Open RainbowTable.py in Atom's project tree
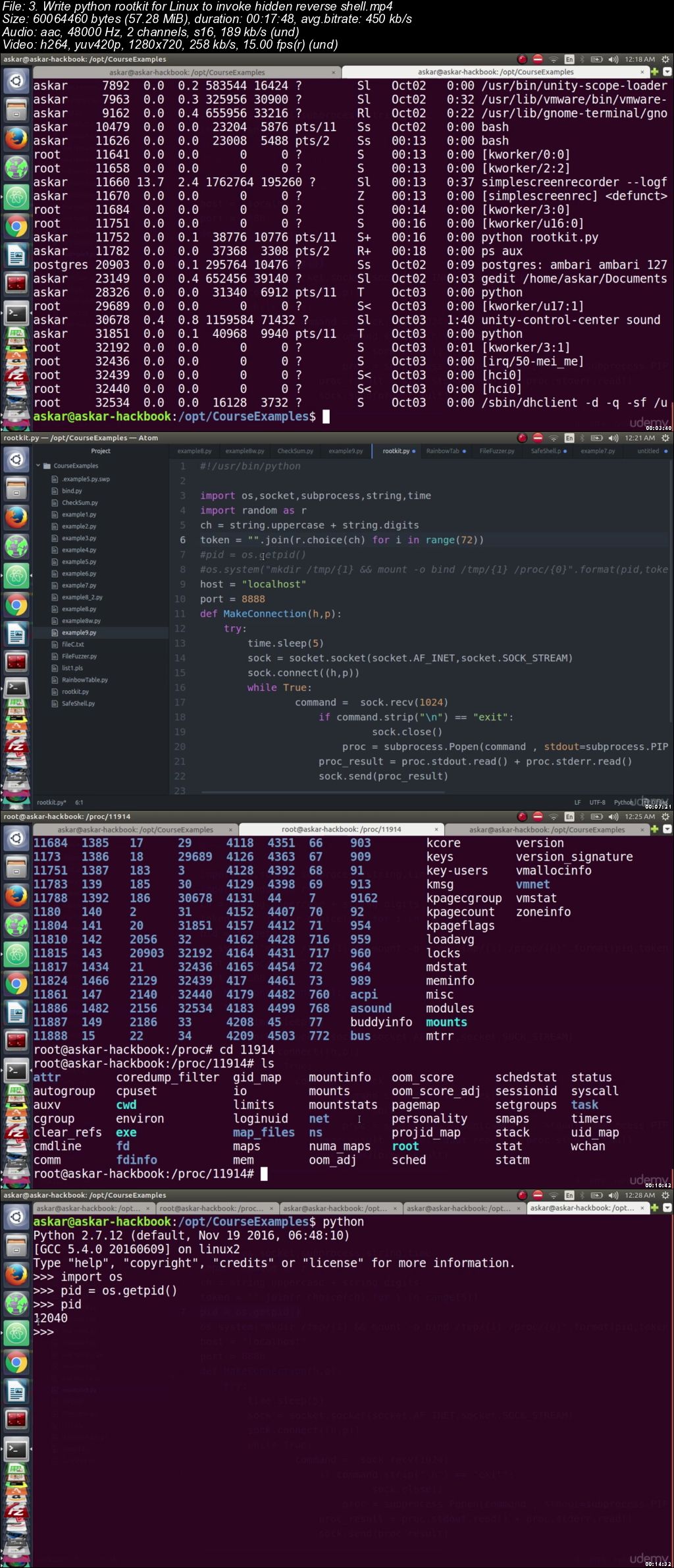The image size is (674, 1568). (x=84, y=680)
